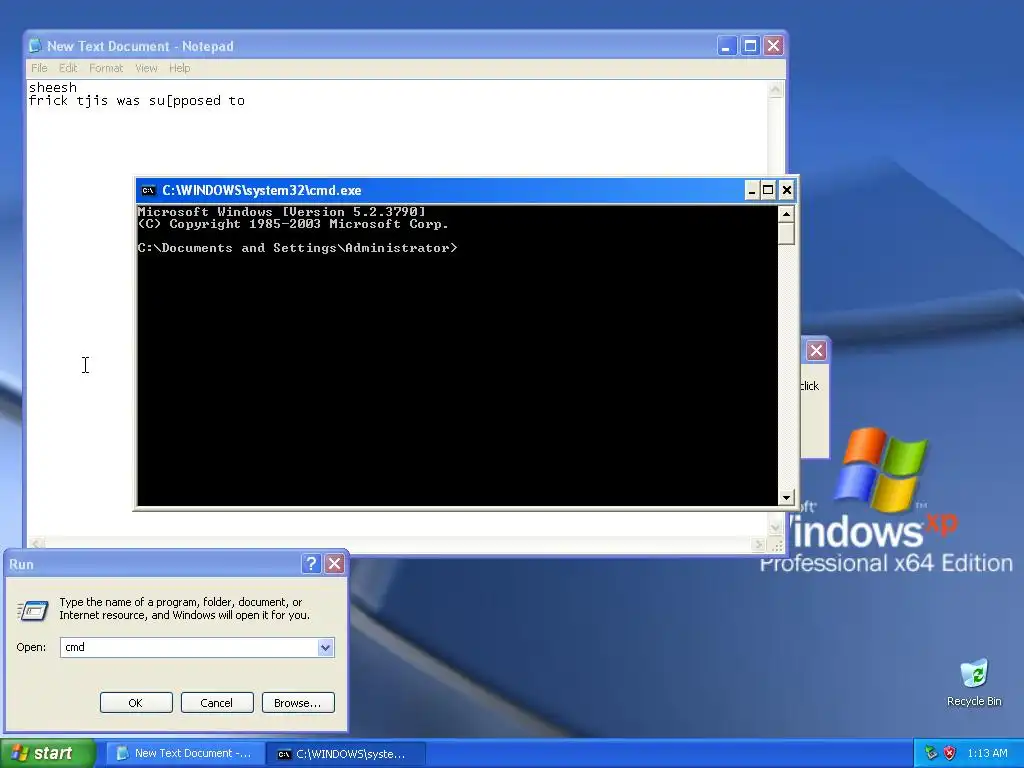Switch to New Text Document taskbar button

[185, 754]
